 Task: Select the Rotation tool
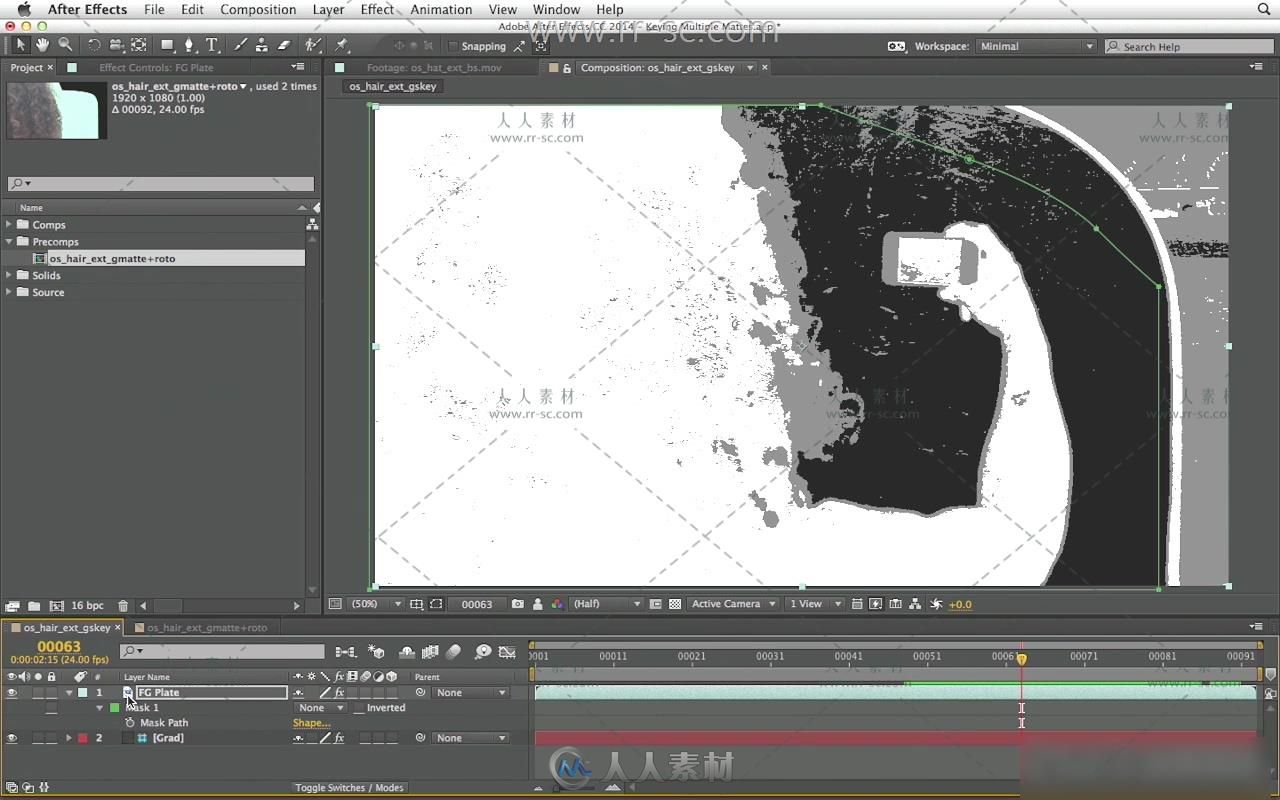(x=94, y=45)
